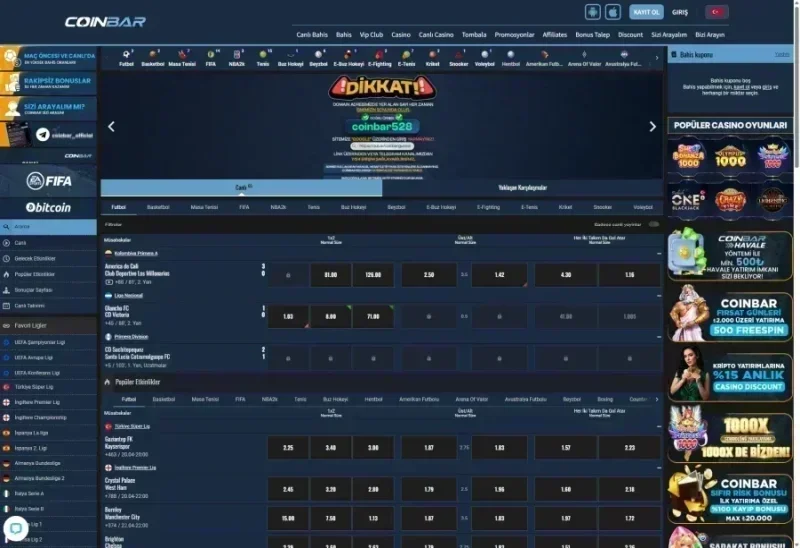Select odds 2.45 for Crystal Palace
Image resolution: width=800 pixels, height=548 pixels.
[288, 489]
